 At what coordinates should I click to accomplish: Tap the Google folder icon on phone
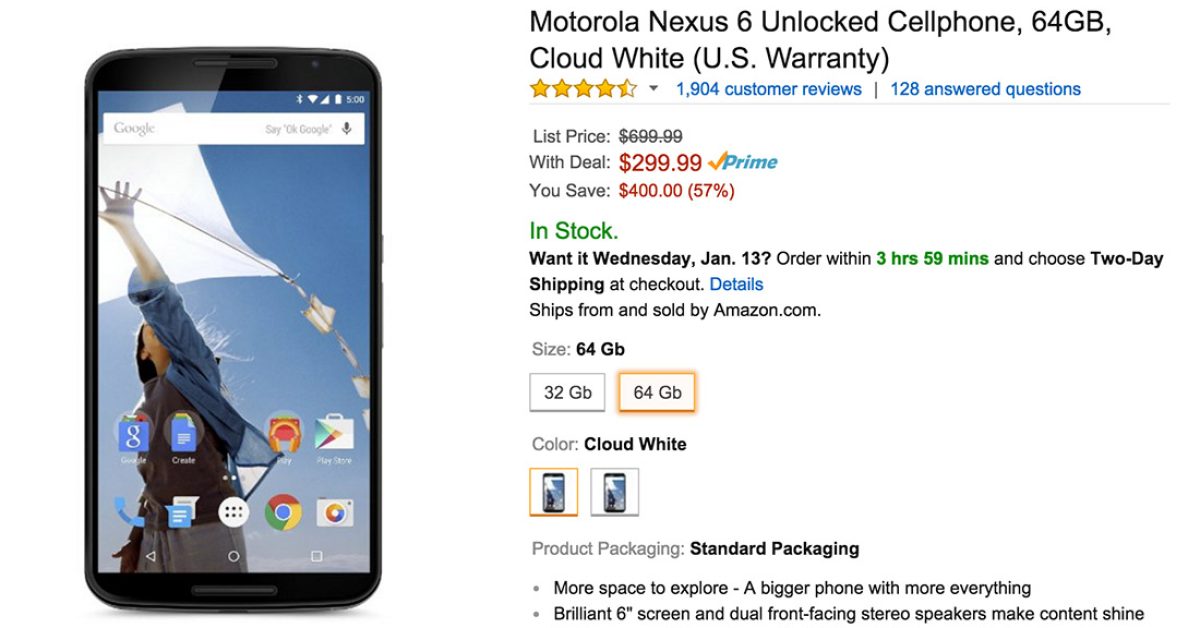[x=133, y=435]
